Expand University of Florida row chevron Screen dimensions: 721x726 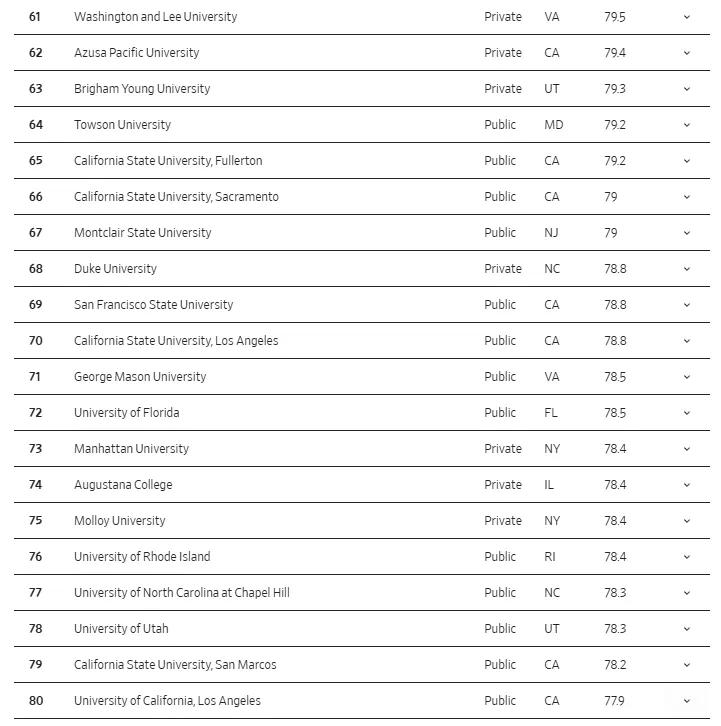click(687, 413)
